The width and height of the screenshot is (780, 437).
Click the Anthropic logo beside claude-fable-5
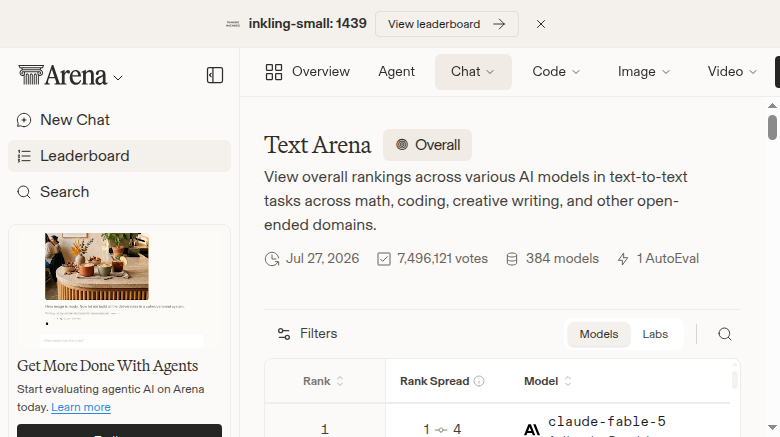532,429
